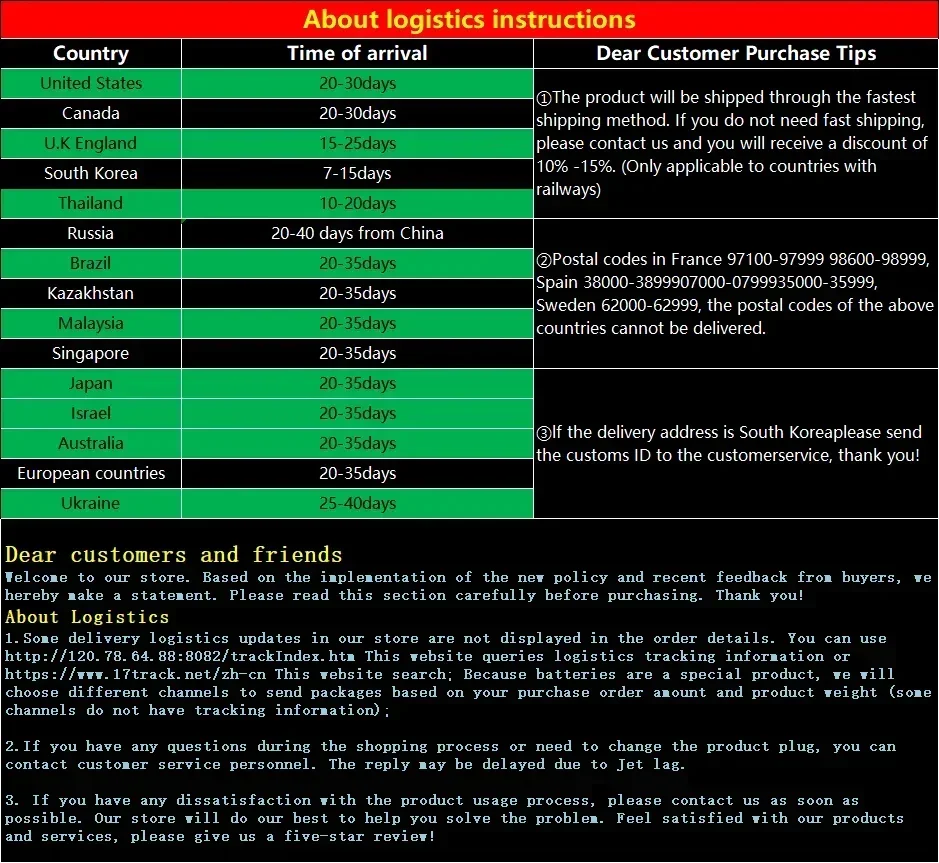Click European countries' '20-35days' cell
Screen dimensions: 939x863
(358, 473)
